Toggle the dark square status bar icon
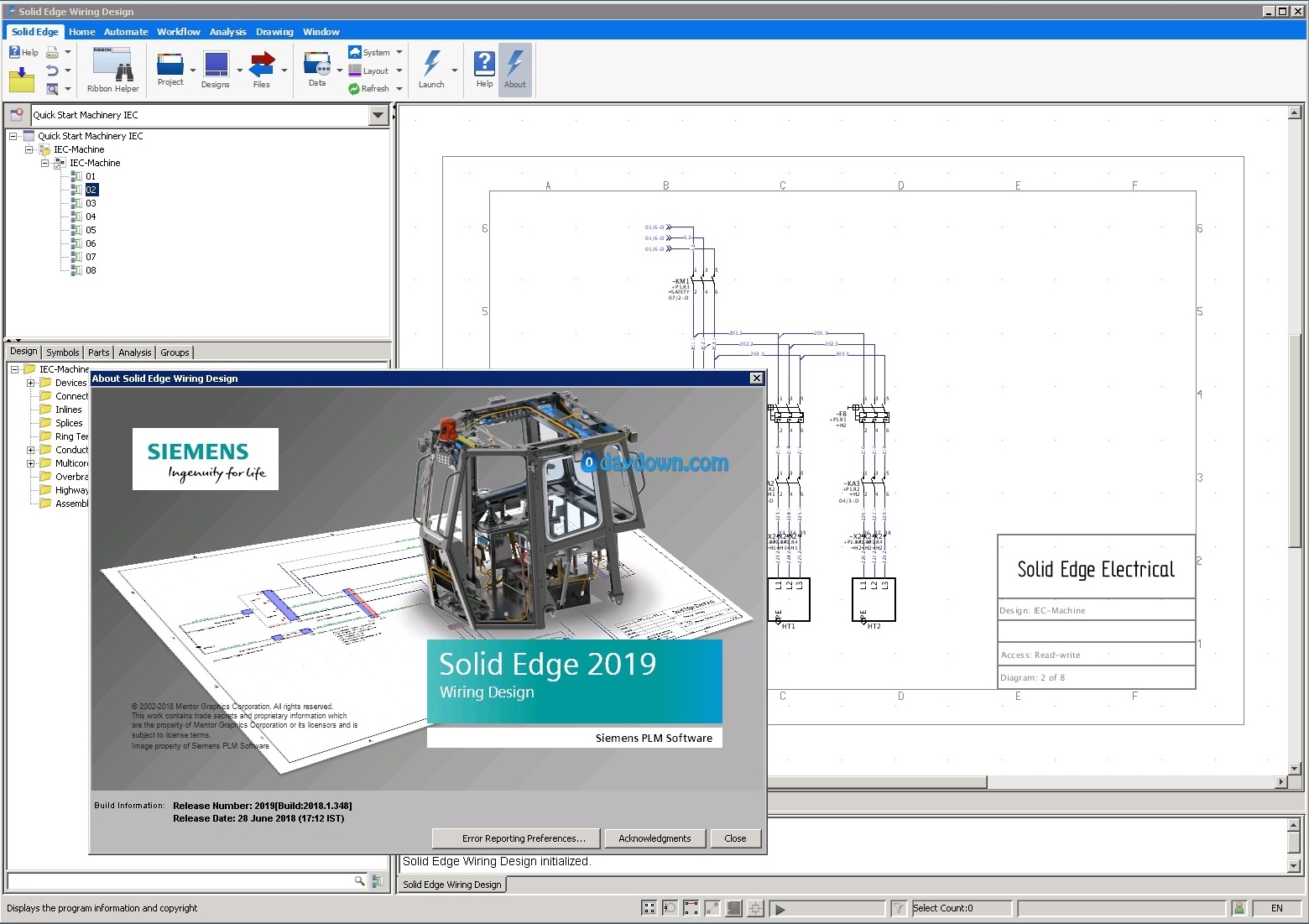The image size is (1309, 924). click(734, 908)
